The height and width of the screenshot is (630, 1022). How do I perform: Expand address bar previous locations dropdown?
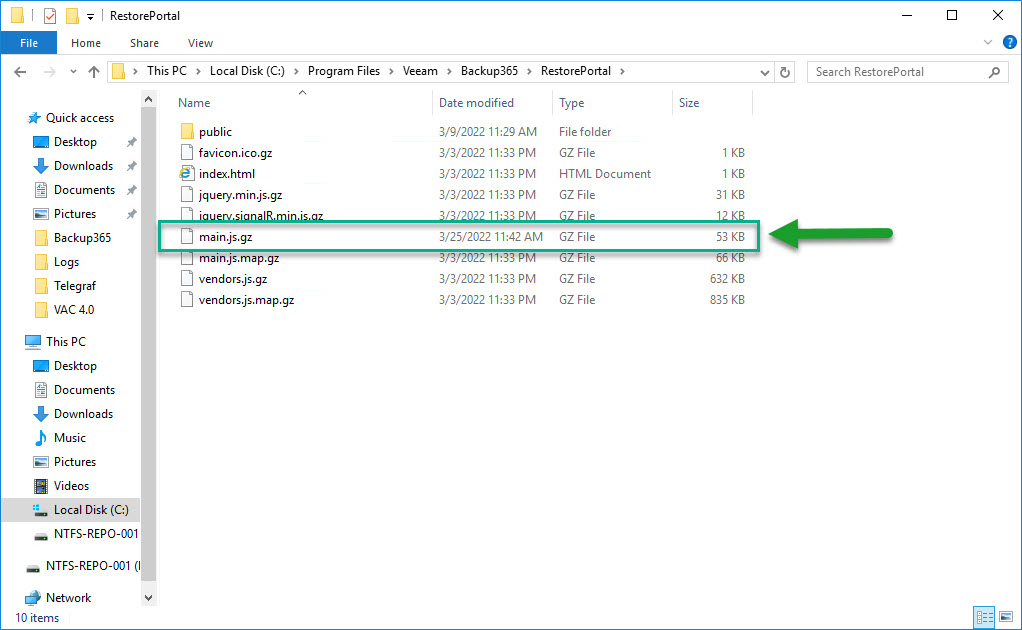tap(765, 72)
